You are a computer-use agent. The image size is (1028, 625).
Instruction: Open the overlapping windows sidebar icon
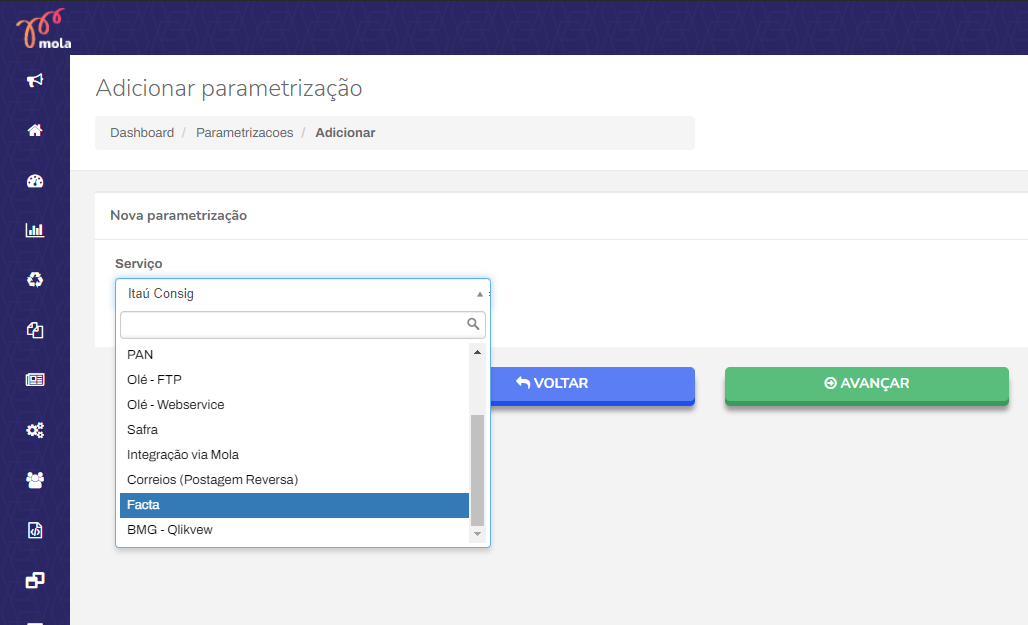point(35,580)
